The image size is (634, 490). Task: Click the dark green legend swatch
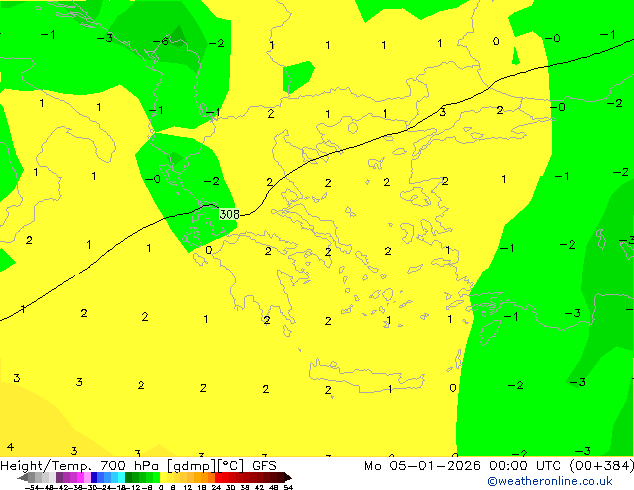[128, 477]
